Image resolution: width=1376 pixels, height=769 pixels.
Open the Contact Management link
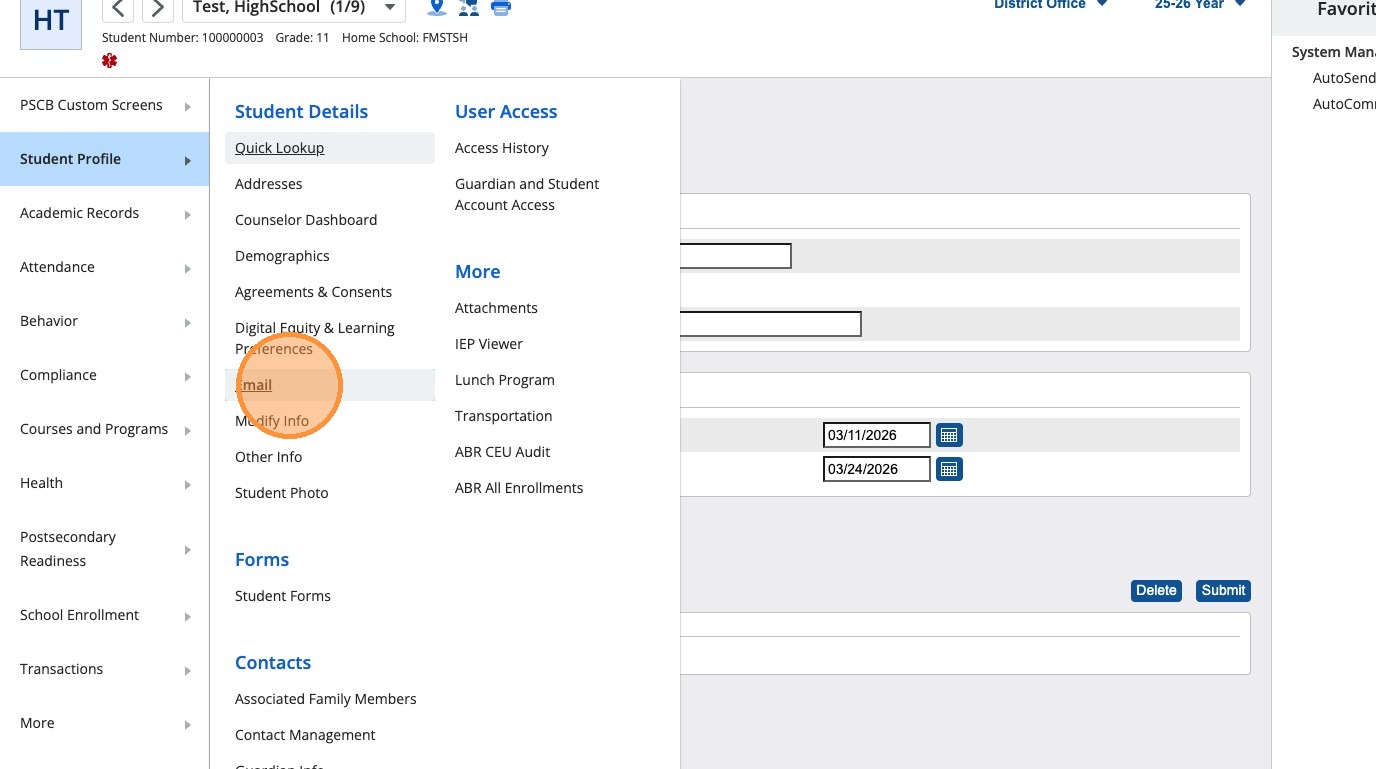pos(305,735)
